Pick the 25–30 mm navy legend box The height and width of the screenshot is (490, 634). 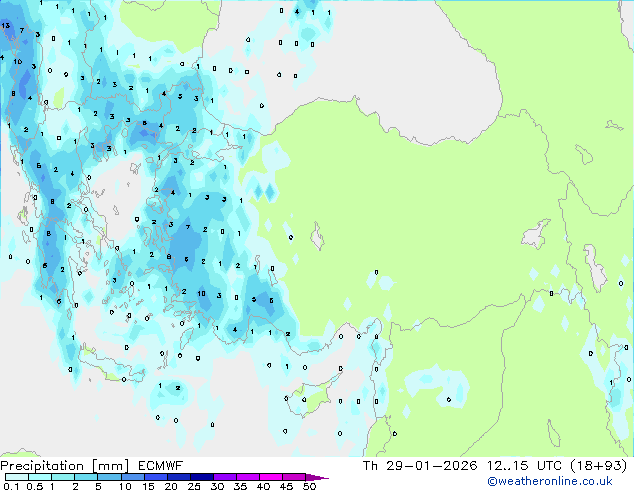(x=201, y=477)
